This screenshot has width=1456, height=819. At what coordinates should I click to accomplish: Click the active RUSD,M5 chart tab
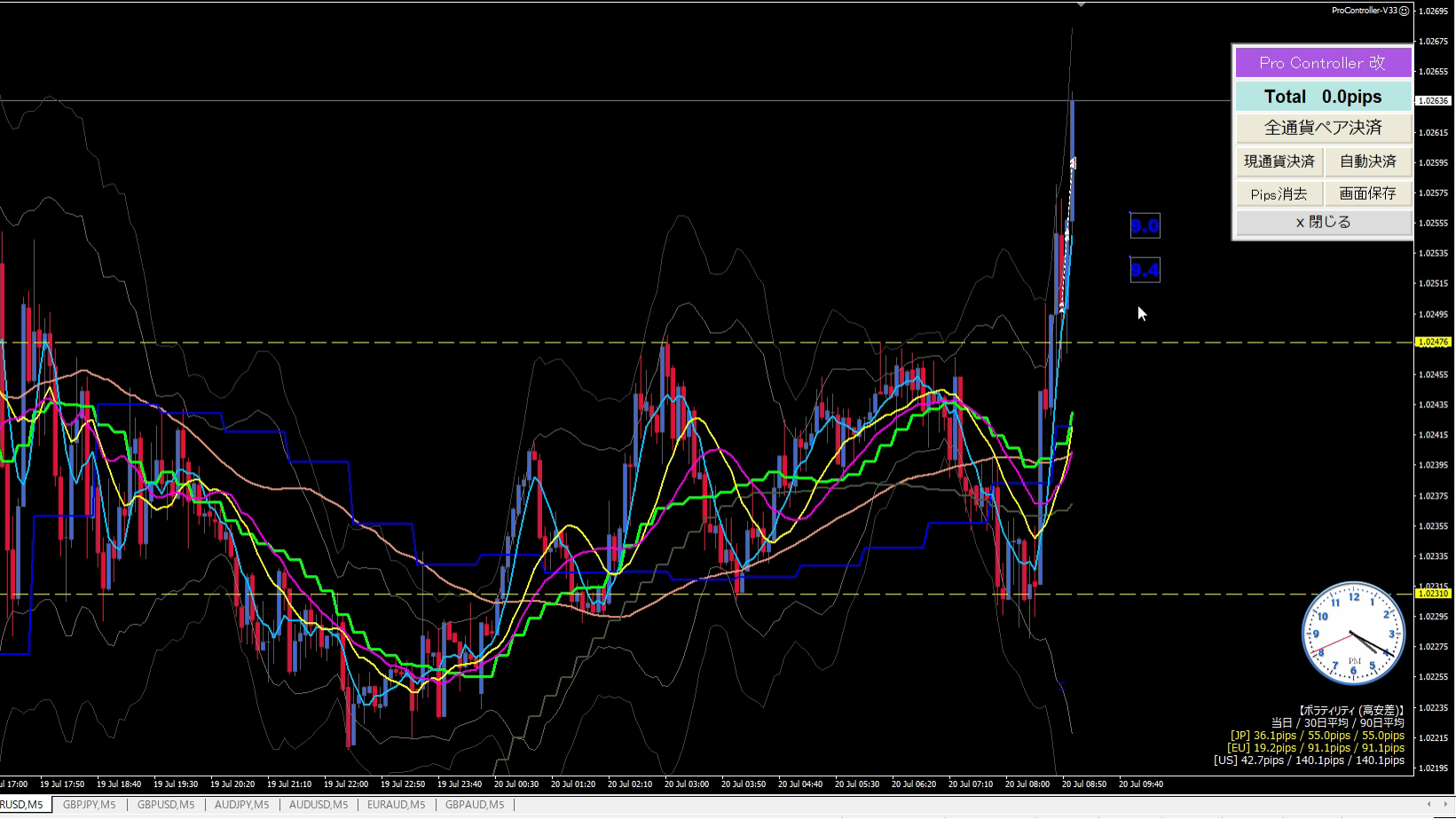pos(24,805)
